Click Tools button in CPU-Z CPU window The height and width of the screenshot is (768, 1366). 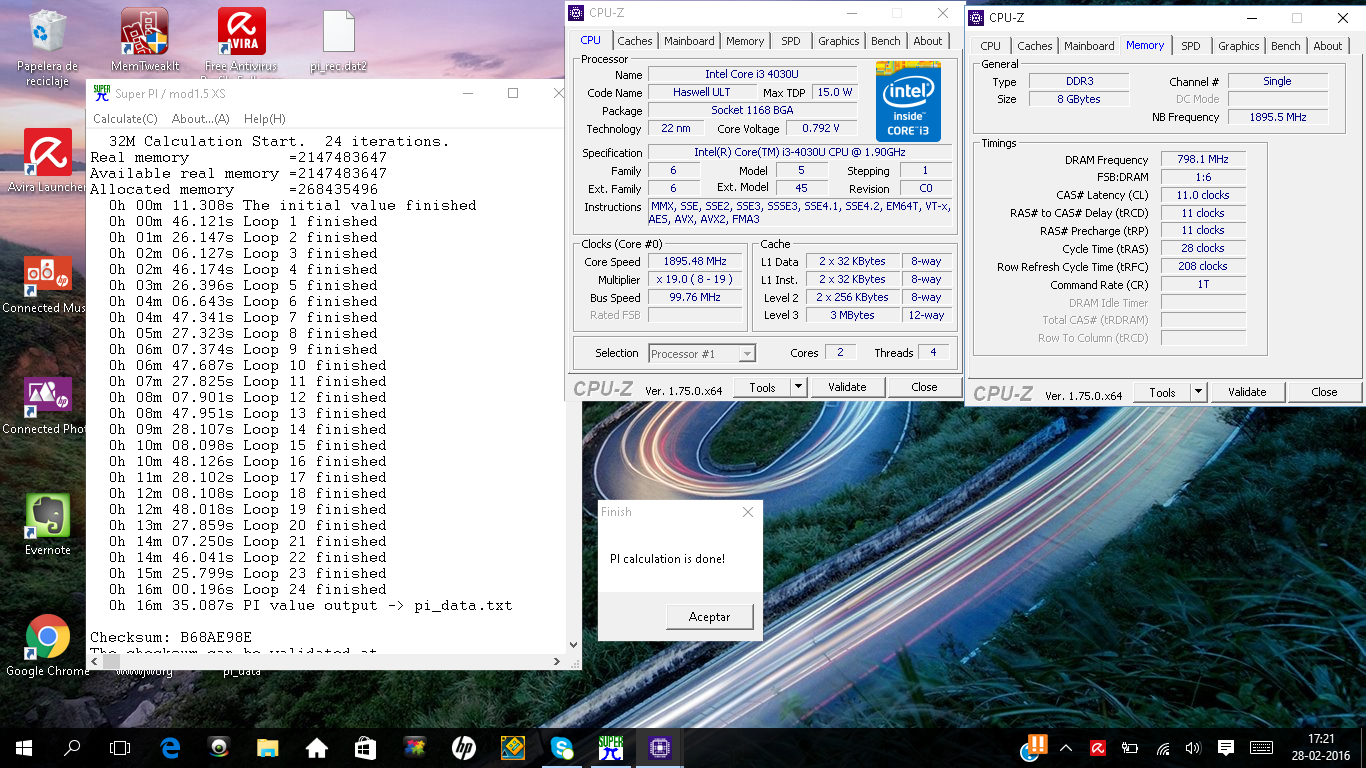[762, 387]
